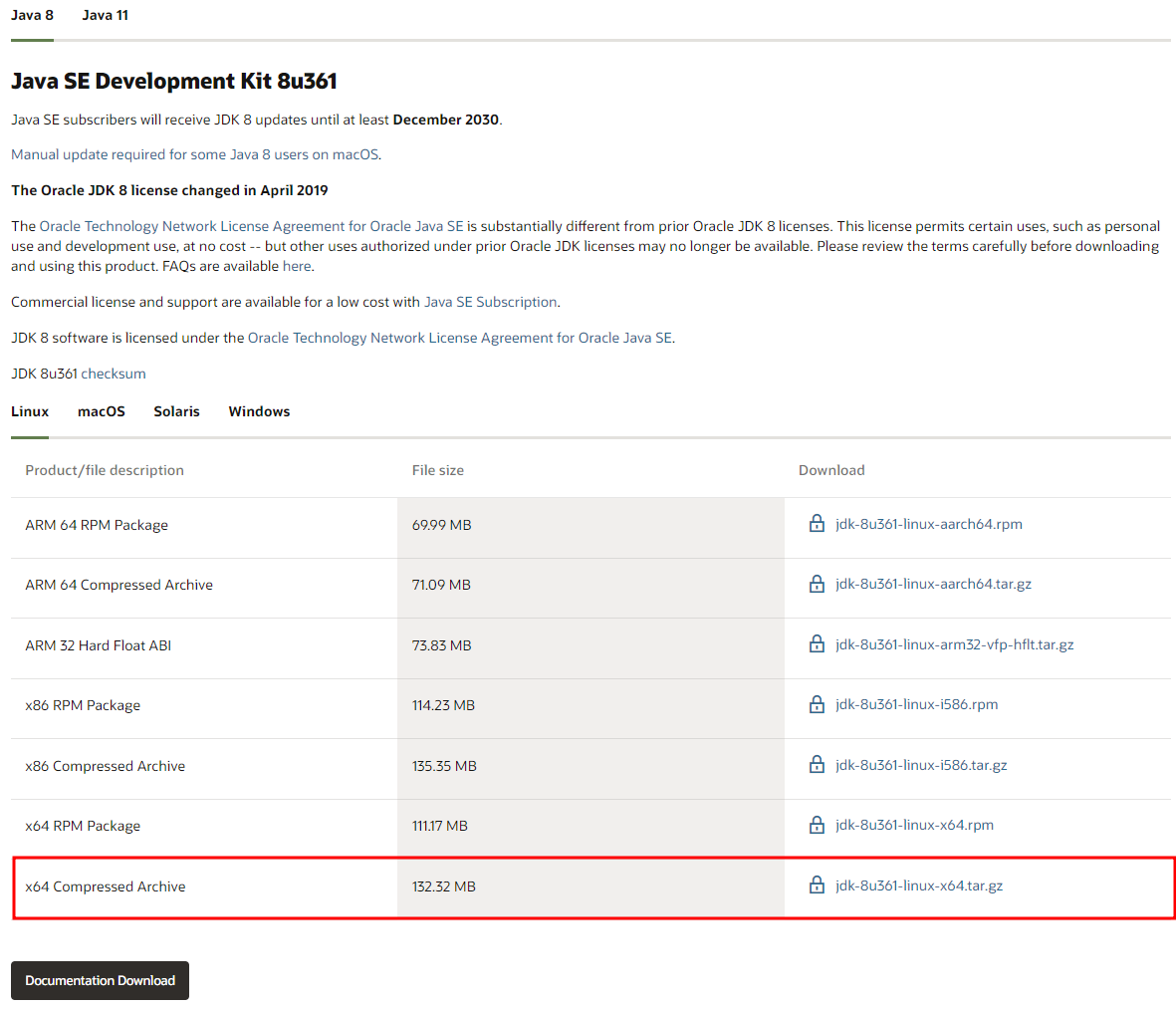Click the 'x86 RPM Package' description

click(83, 705)
